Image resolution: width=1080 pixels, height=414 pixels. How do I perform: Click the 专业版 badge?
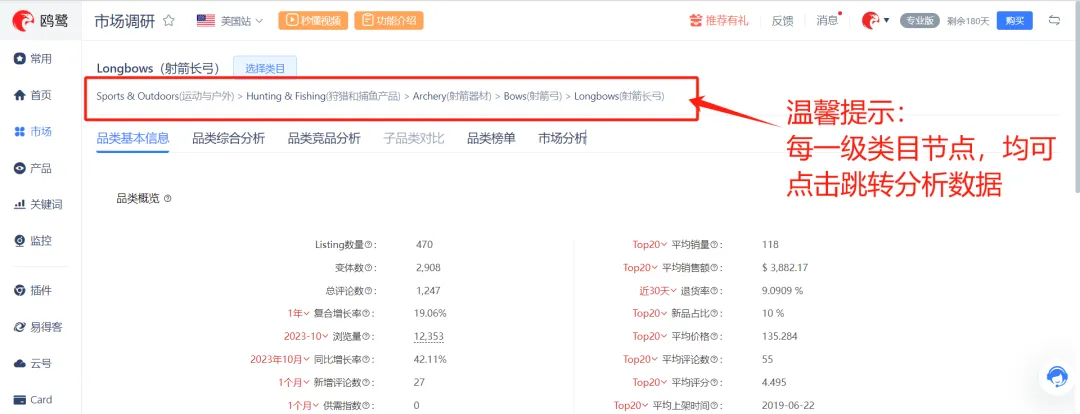coord(920,21)
